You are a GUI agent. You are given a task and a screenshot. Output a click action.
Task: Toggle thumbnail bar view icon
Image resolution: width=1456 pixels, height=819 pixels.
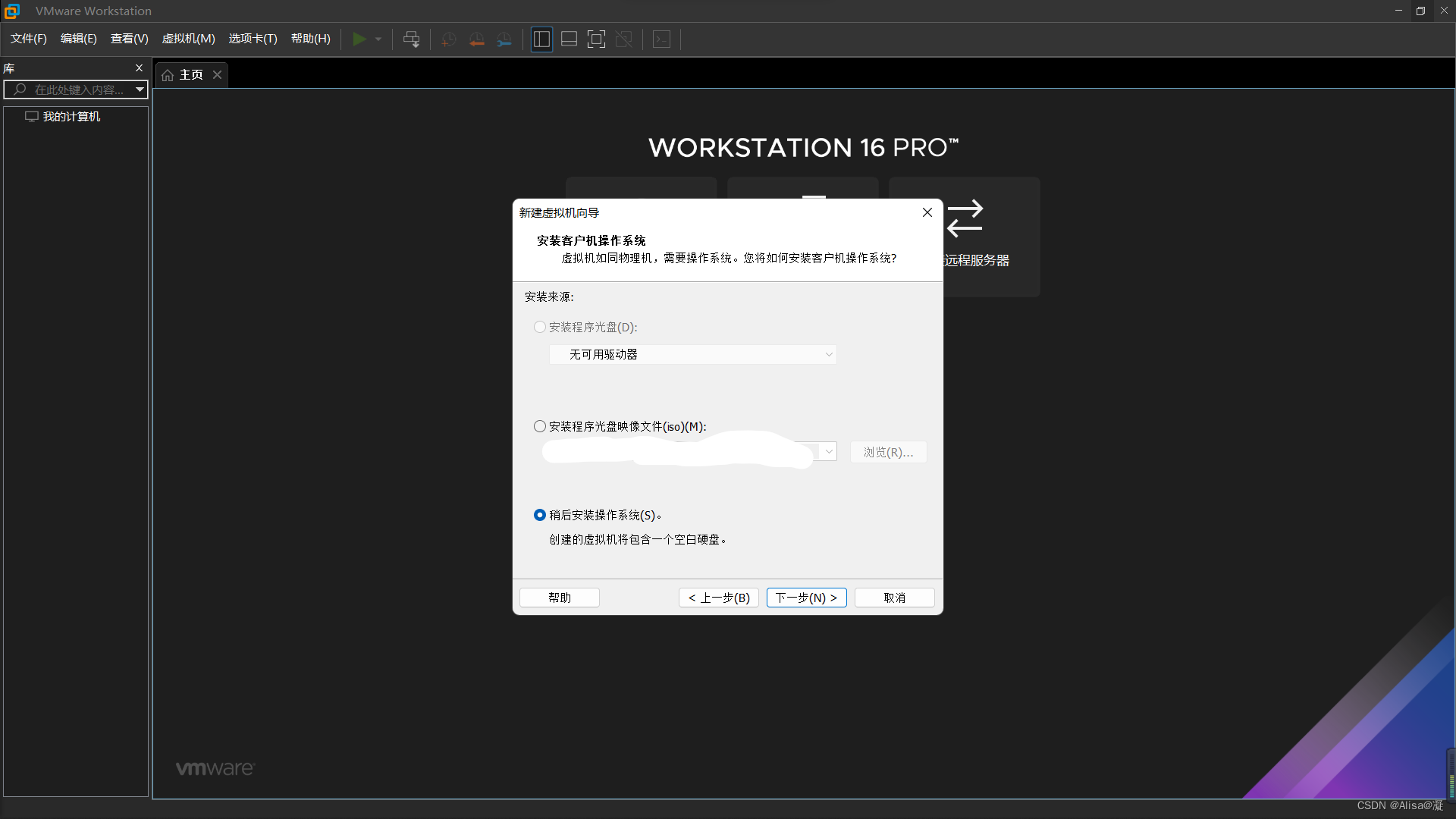click(569, 39)
